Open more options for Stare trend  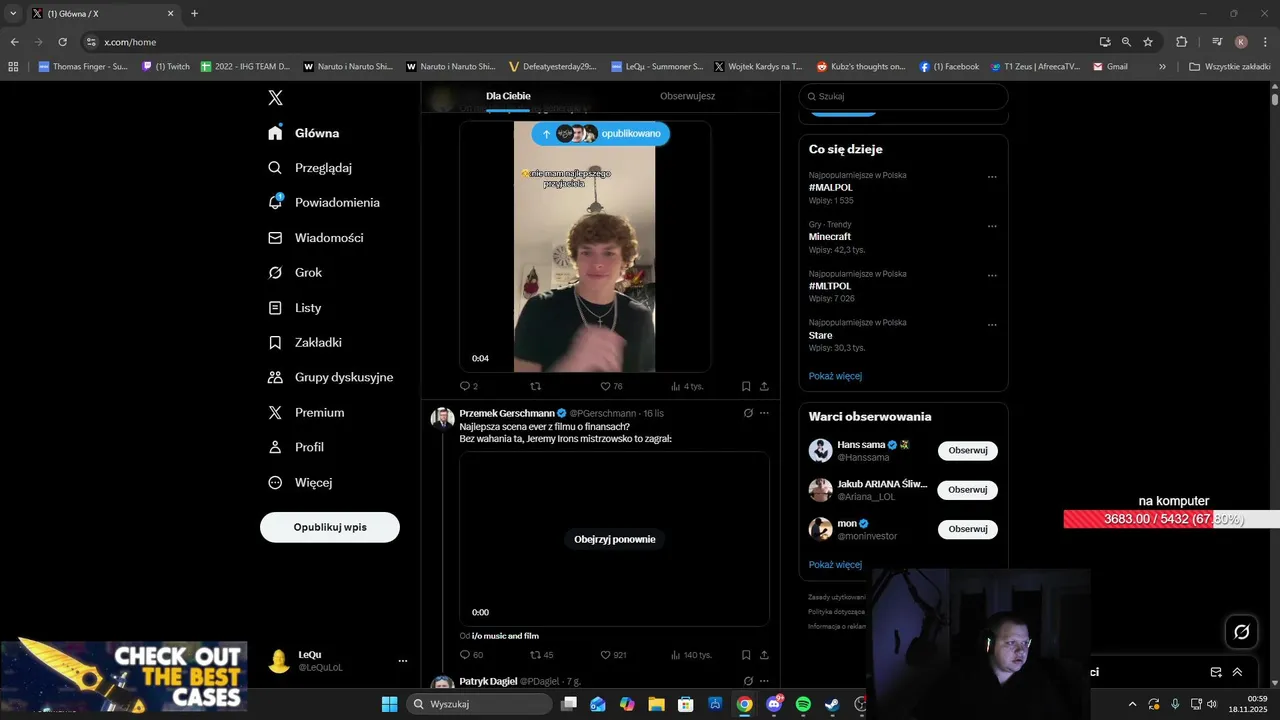pyautogui.click(x=992, y=325)
